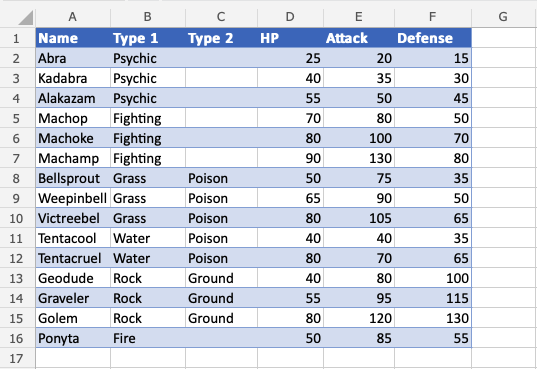Screen dimensions: 537x369
Task: Click Tentacruel's Poison type cell
Action: pos(221,258)
